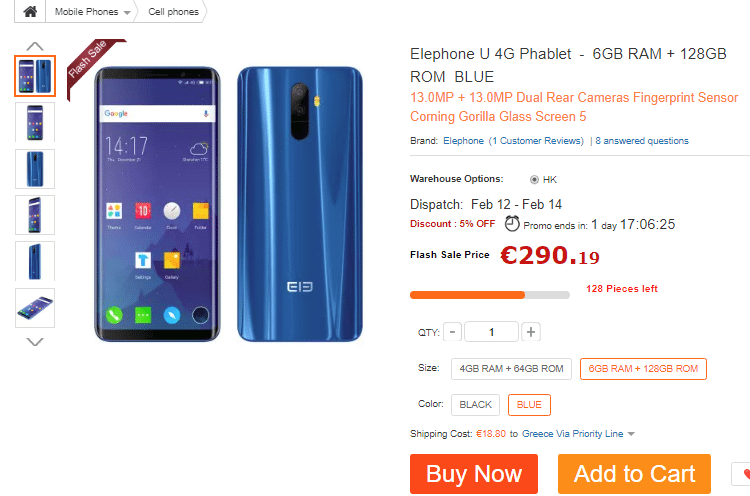Pick the BLACK color option
750x496 pixels.
[x=475, y=405]
